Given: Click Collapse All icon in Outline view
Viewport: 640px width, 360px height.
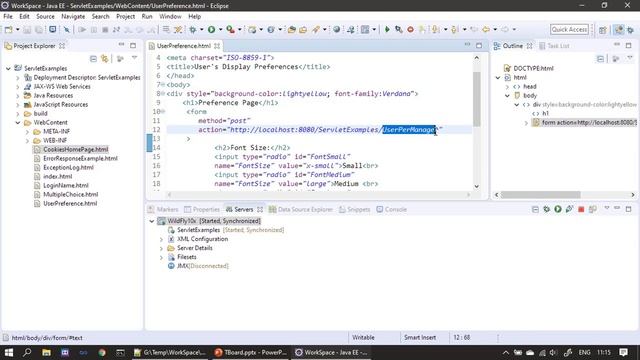Looking at the screenshot, I should point(600,59).
